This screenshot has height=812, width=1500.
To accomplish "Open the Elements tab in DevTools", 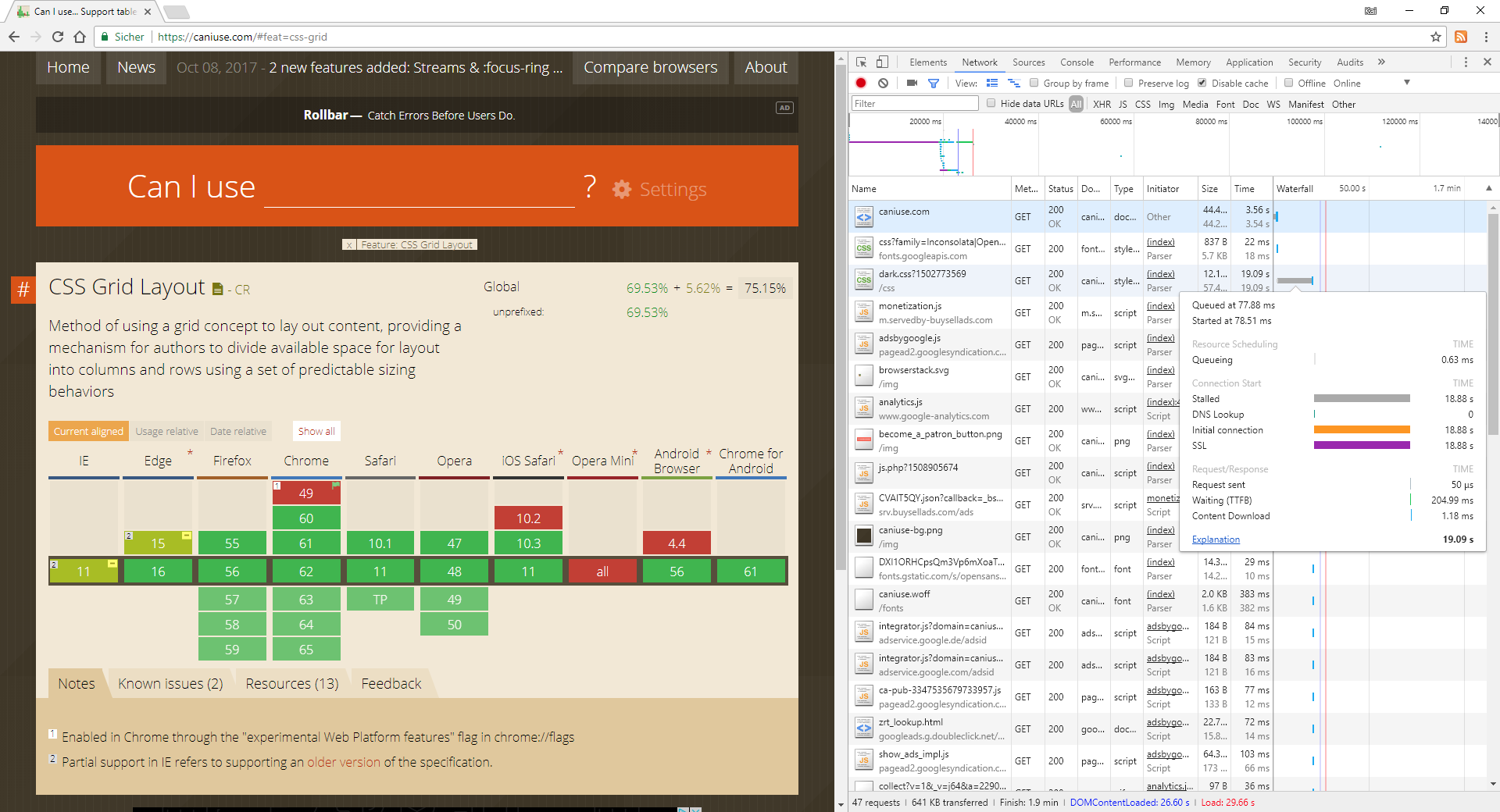I will coord(927,62).
